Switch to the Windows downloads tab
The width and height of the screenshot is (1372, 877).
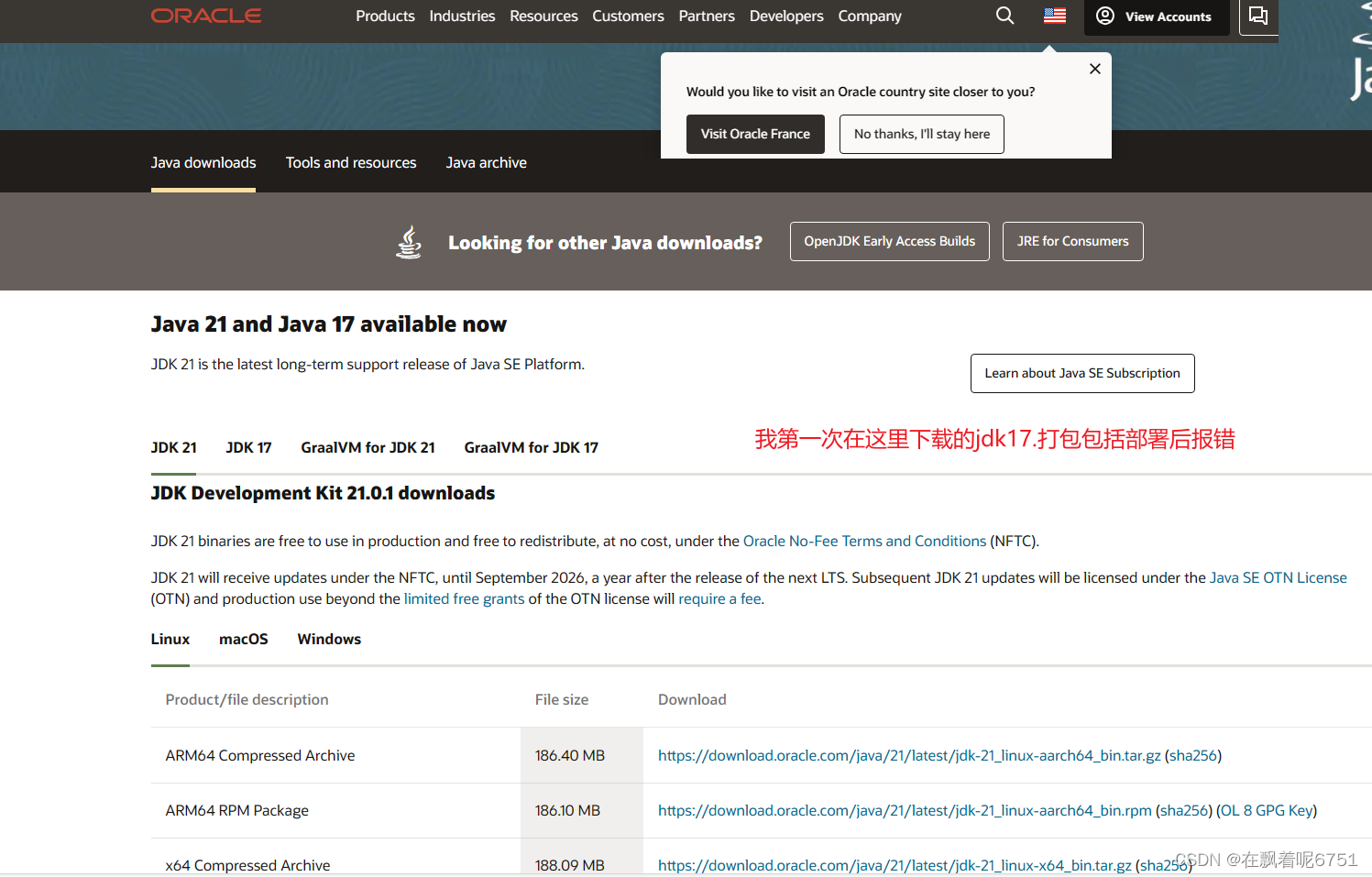coord(329,639)
